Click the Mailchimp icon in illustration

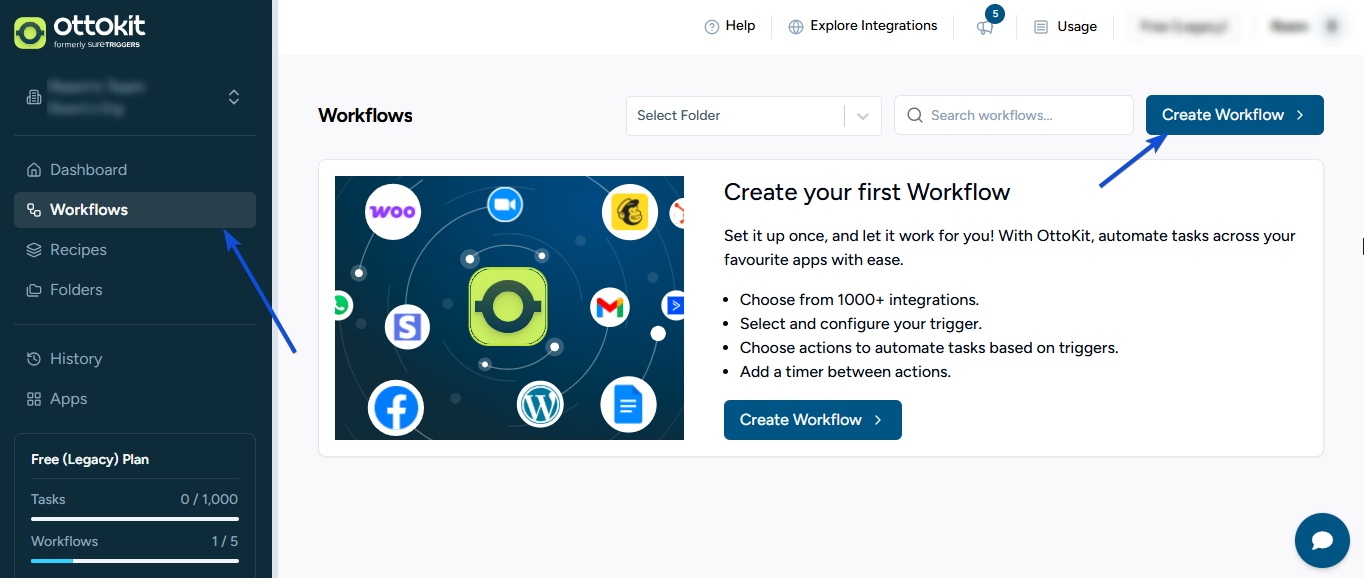pos(630,212)
